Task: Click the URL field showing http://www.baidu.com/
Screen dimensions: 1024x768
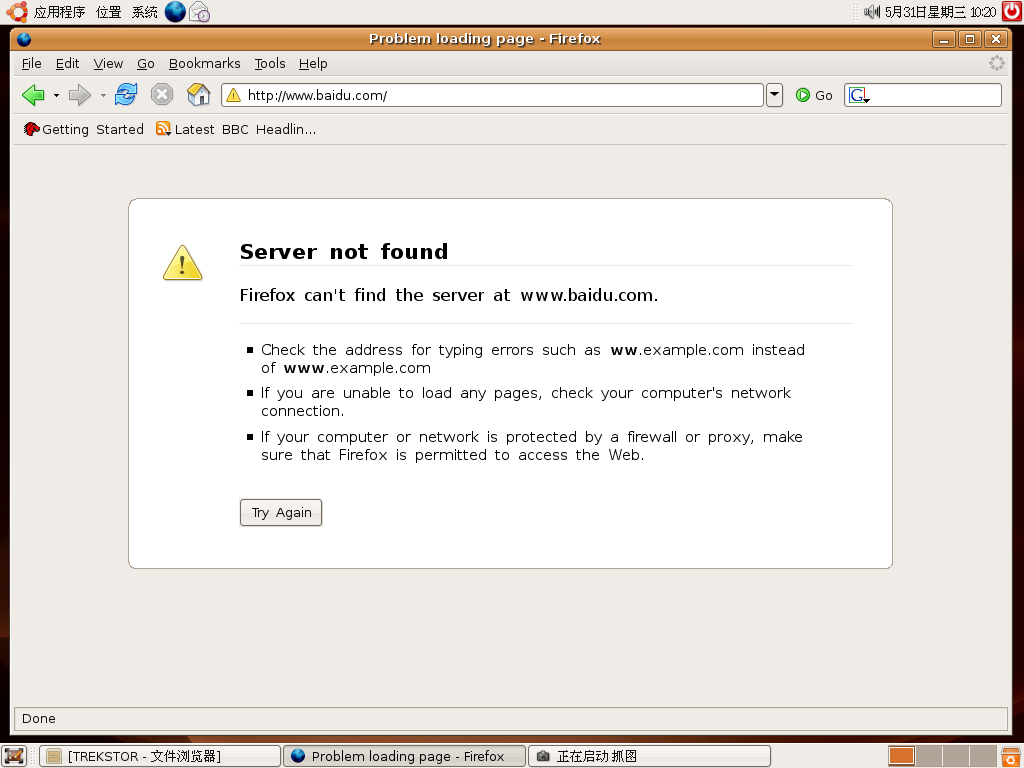Action: 492,95
